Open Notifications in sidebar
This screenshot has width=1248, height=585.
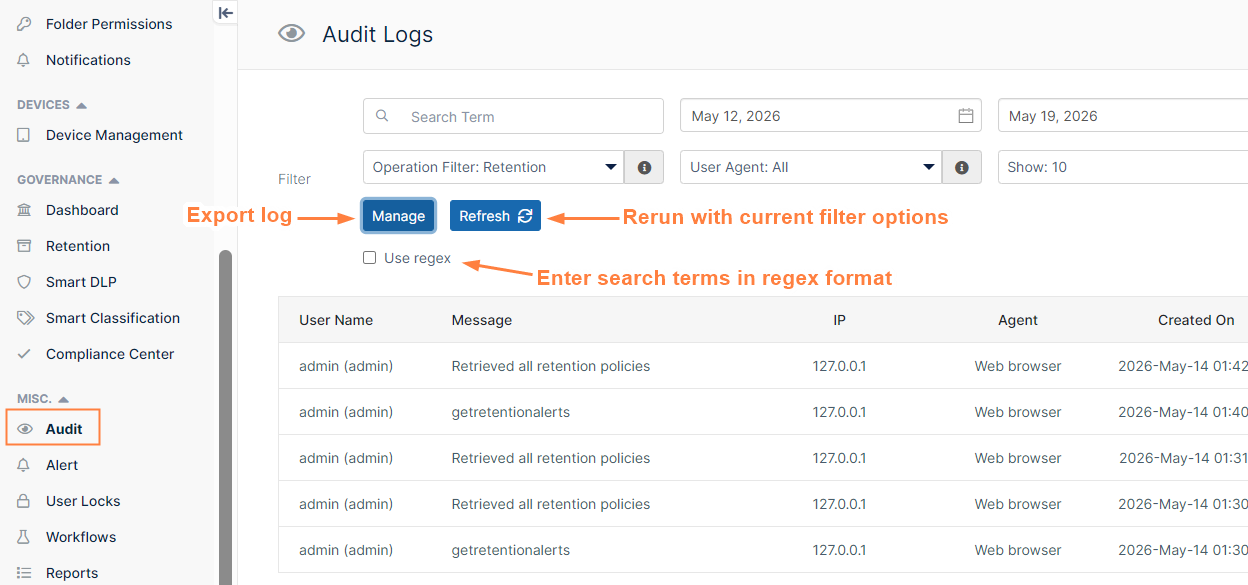pyautogui.click(x=88, y=60)
